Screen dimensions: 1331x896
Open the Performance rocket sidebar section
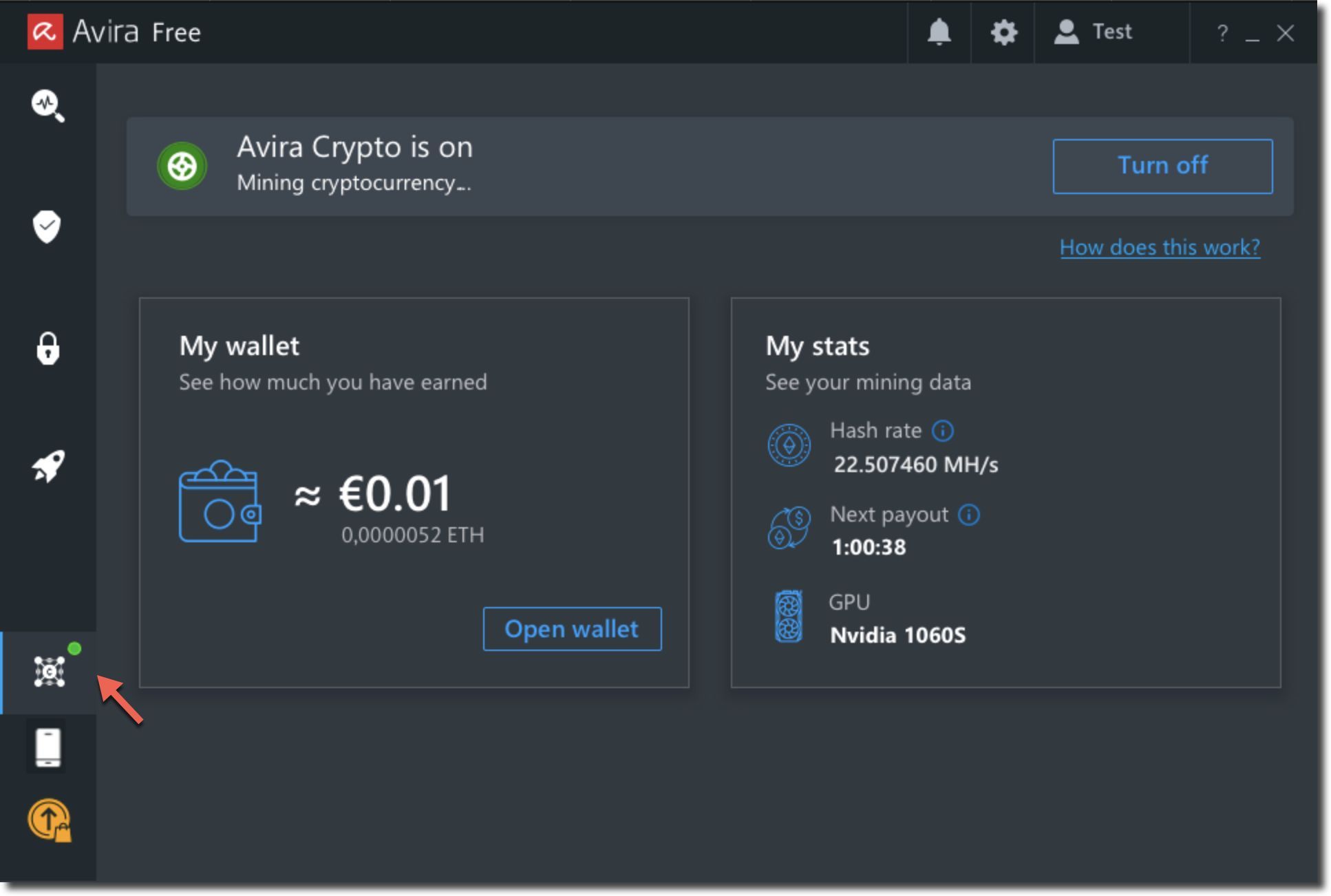[x=48, y=467]
